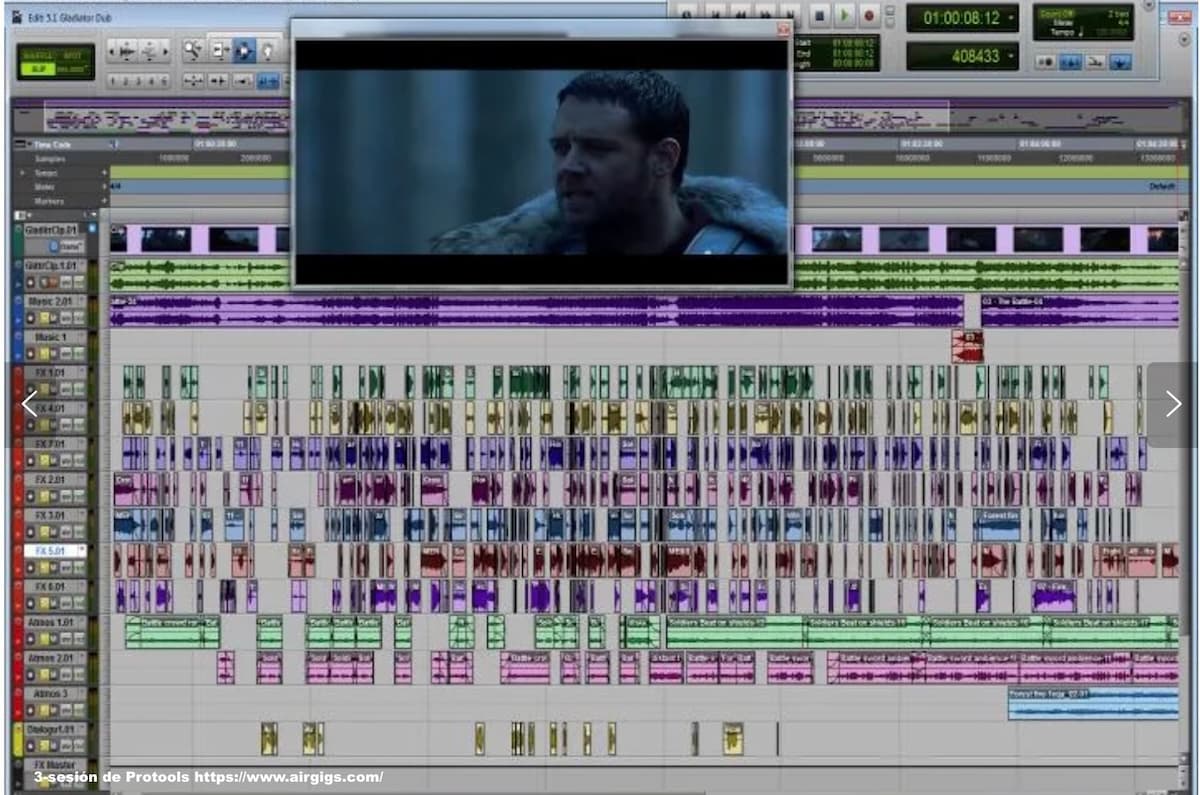Click the transport Stop button
The height and width of the screenshot is (795, 1200).
819,16
